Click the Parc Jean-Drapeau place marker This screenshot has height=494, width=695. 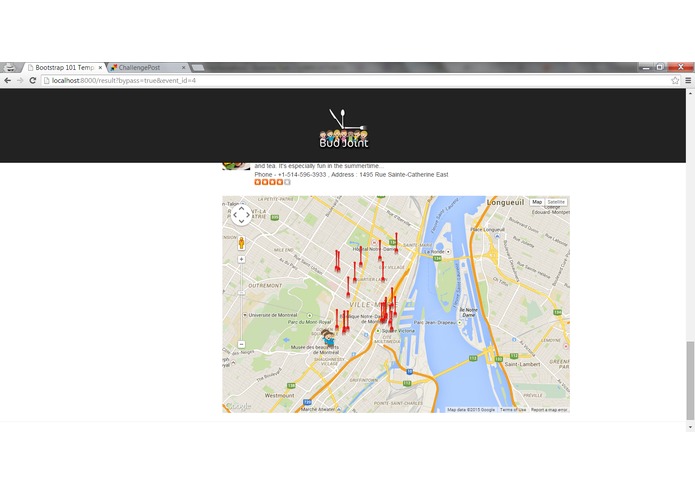(460, 323)
